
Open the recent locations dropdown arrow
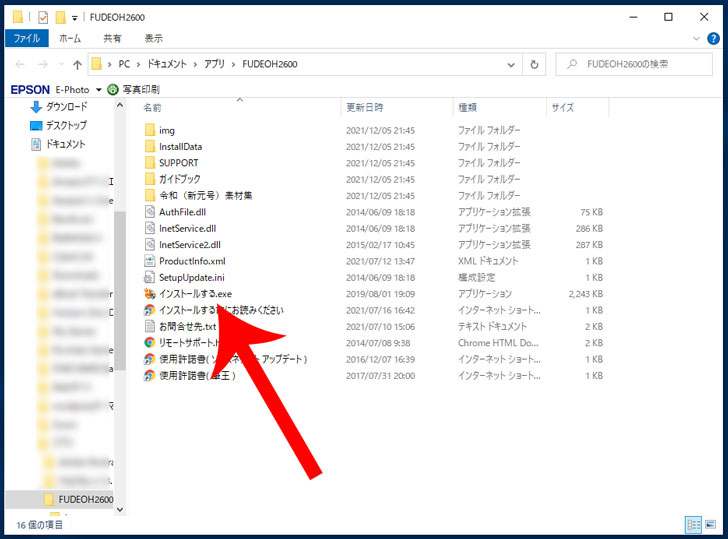[x=61, y=65]
